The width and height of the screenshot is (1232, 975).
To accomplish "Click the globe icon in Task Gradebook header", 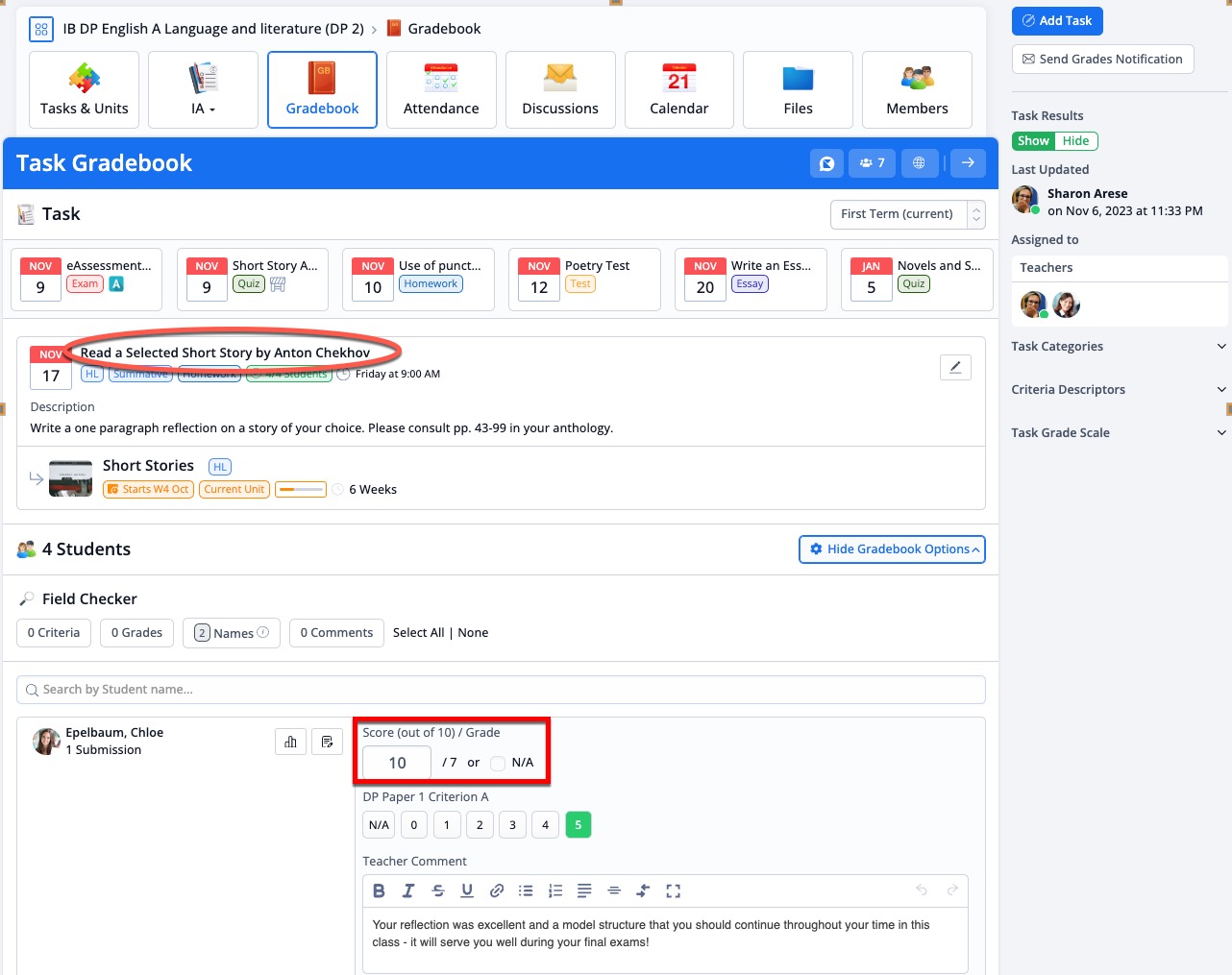I will [x=919, y=163].
